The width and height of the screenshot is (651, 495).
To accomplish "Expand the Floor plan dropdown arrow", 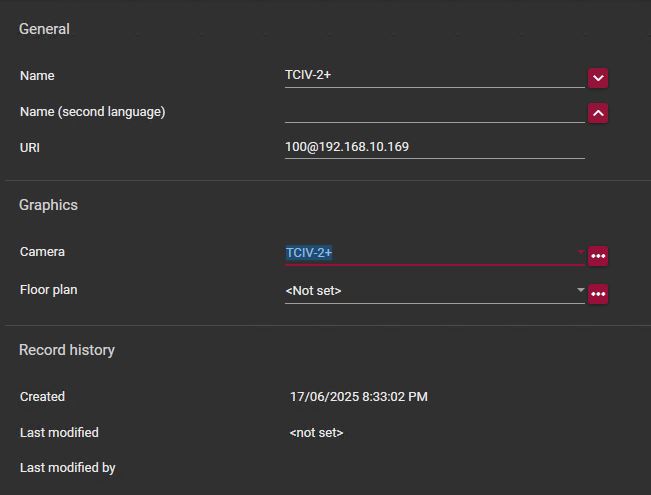I will pyautogui.click(x=580, y=291).
